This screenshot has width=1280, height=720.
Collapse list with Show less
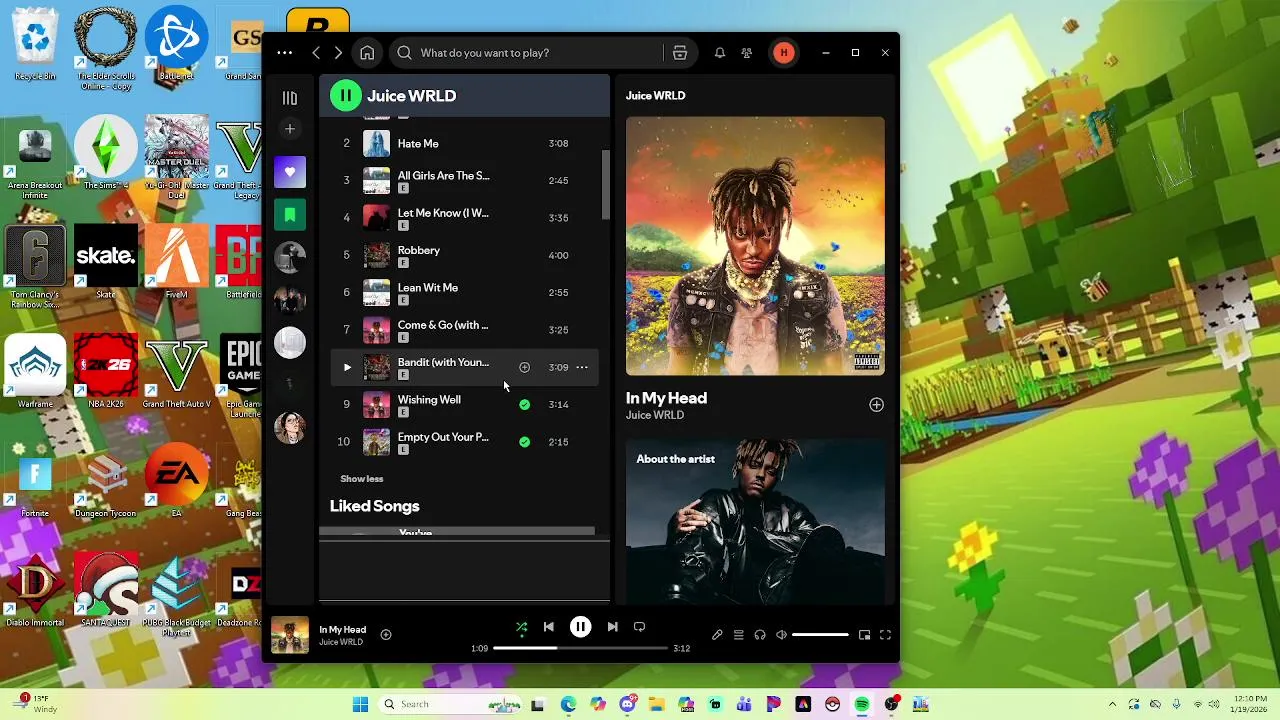pos(362,479)
